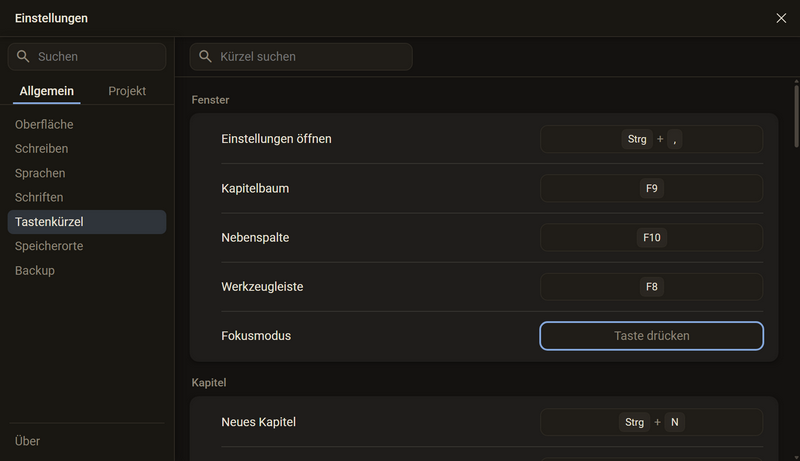This screenshot has width=800, height=461.
Task: Click the Fokusmodus Taste drücken field
Action: click(x=652, y=336)
